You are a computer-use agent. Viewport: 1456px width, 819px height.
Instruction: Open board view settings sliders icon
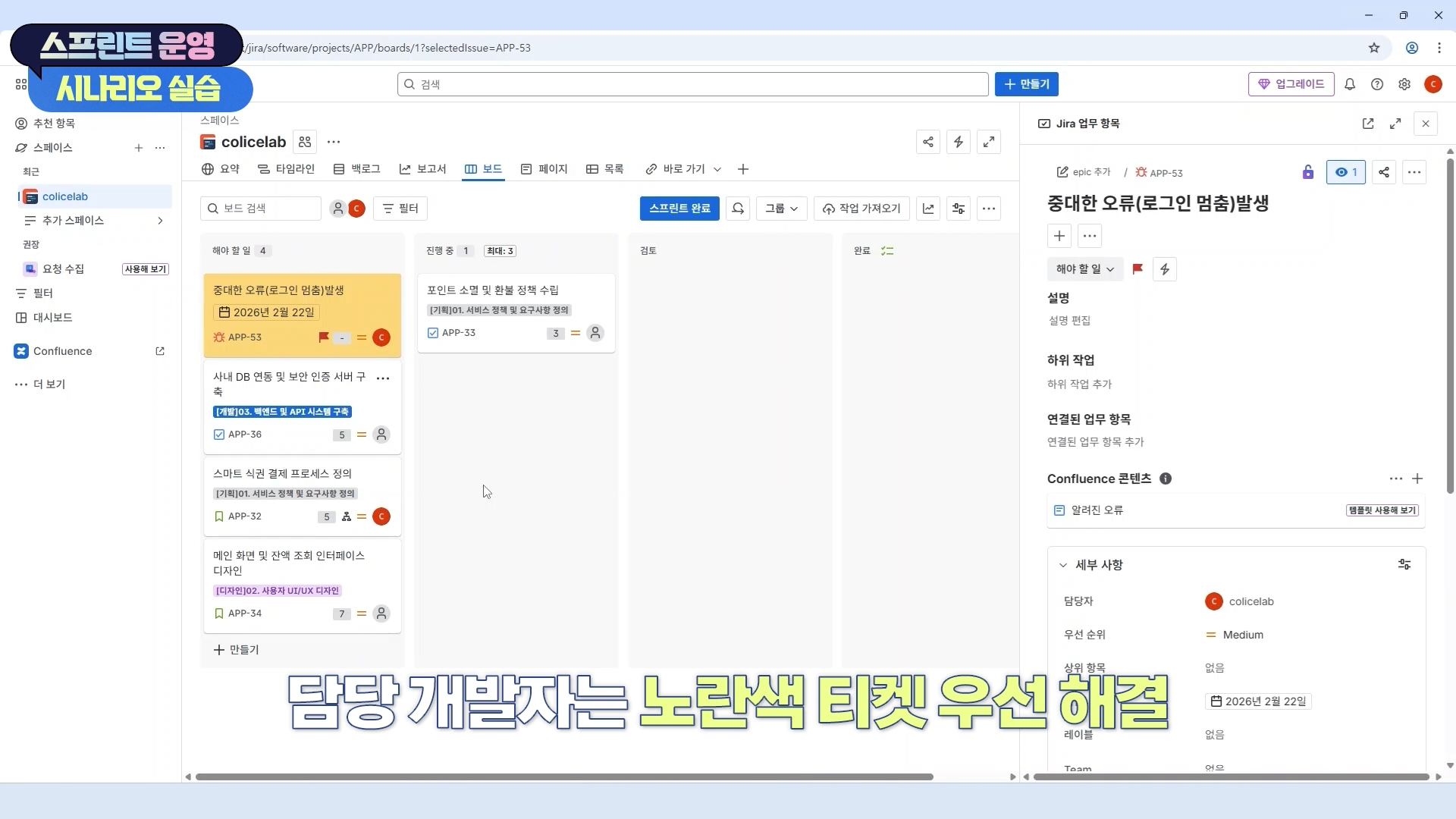(x=959, y=209)
